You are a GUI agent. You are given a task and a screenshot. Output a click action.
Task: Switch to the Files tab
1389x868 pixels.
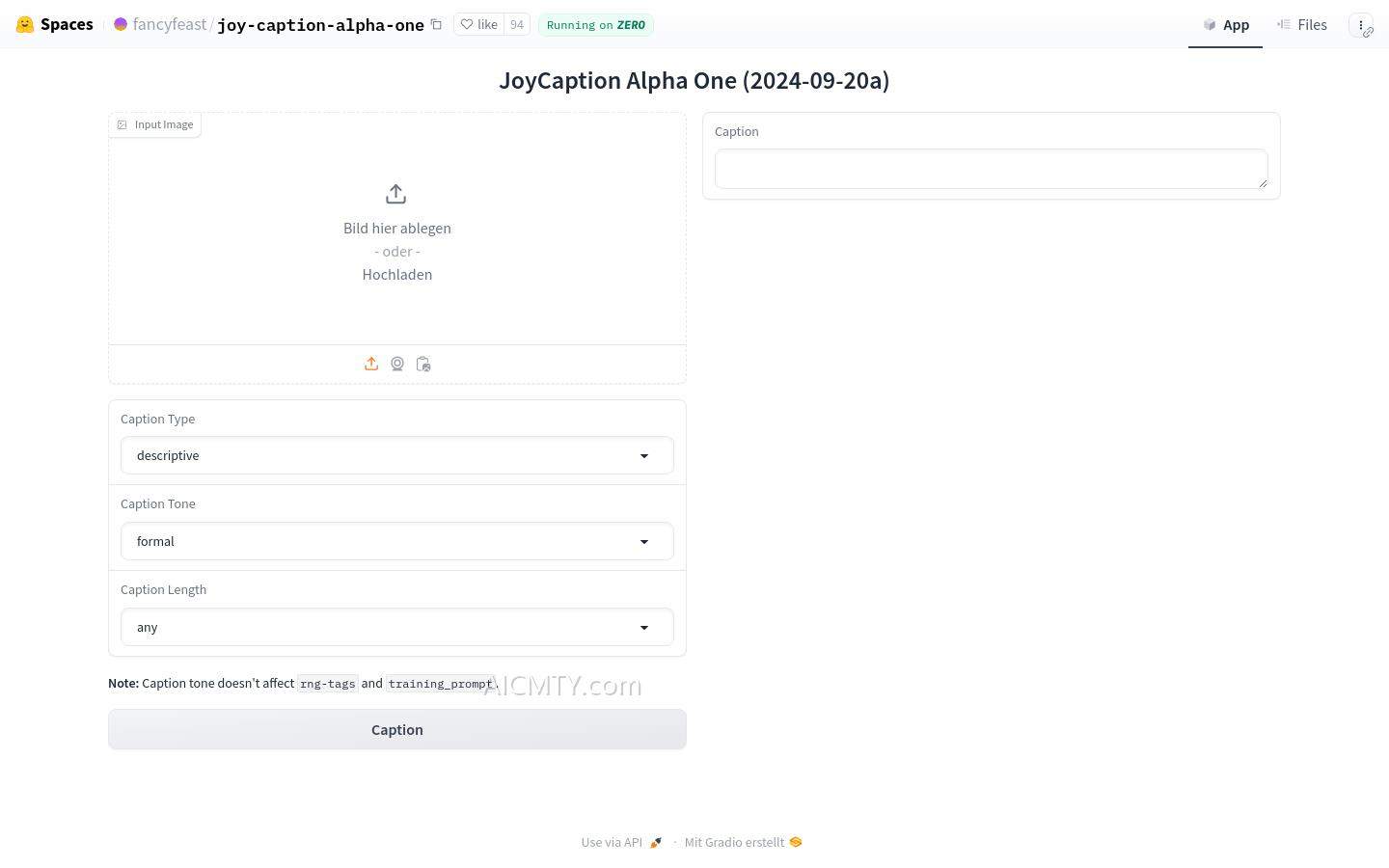pyautogui.click(x=1301, y=25)
